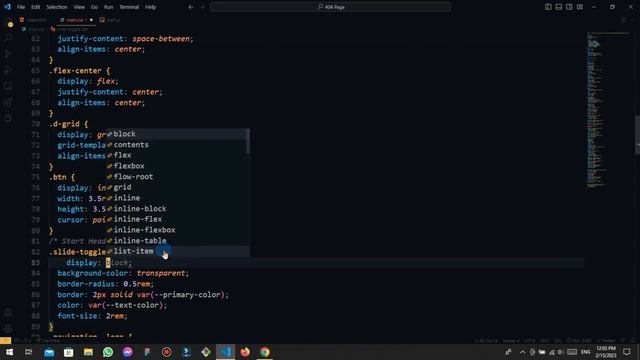Image resolution: width=640 pixels, height=360 pixels.
Task: Open the Windows Start menu
Action: tap(9, 352)
